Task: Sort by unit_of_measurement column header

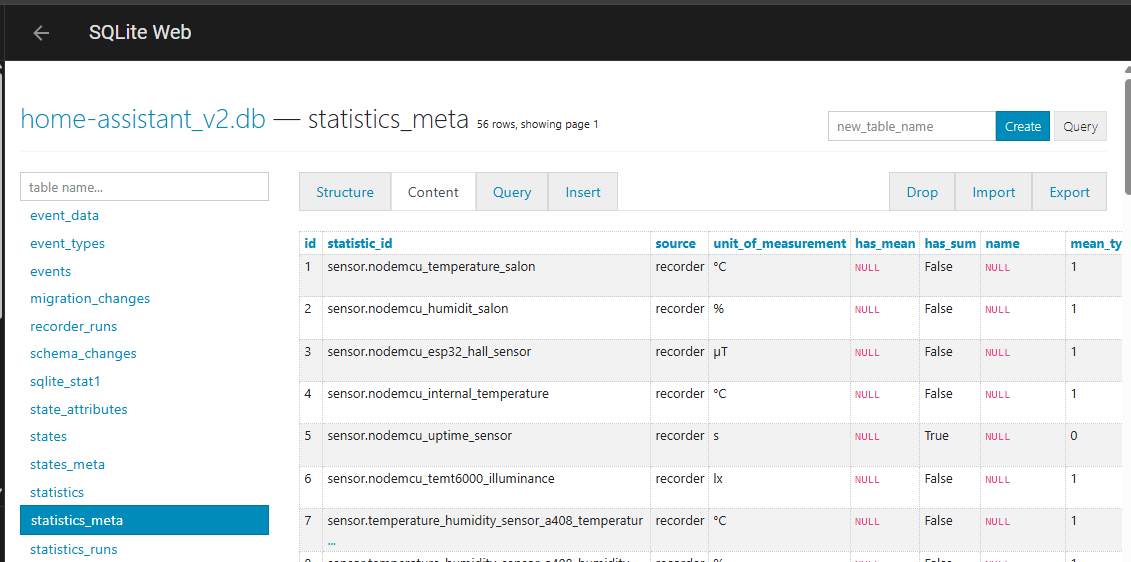Action: (x=779, y=244)
